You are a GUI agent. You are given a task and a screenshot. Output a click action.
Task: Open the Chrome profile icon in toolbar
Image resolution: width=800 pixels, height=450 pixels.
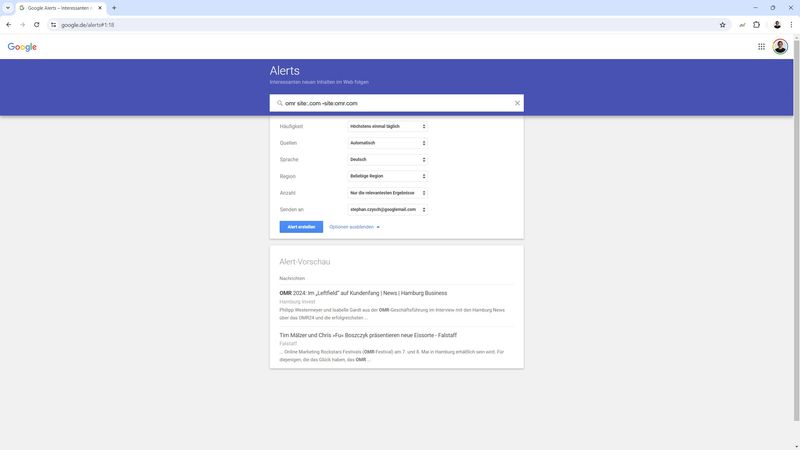pos(777,24)
